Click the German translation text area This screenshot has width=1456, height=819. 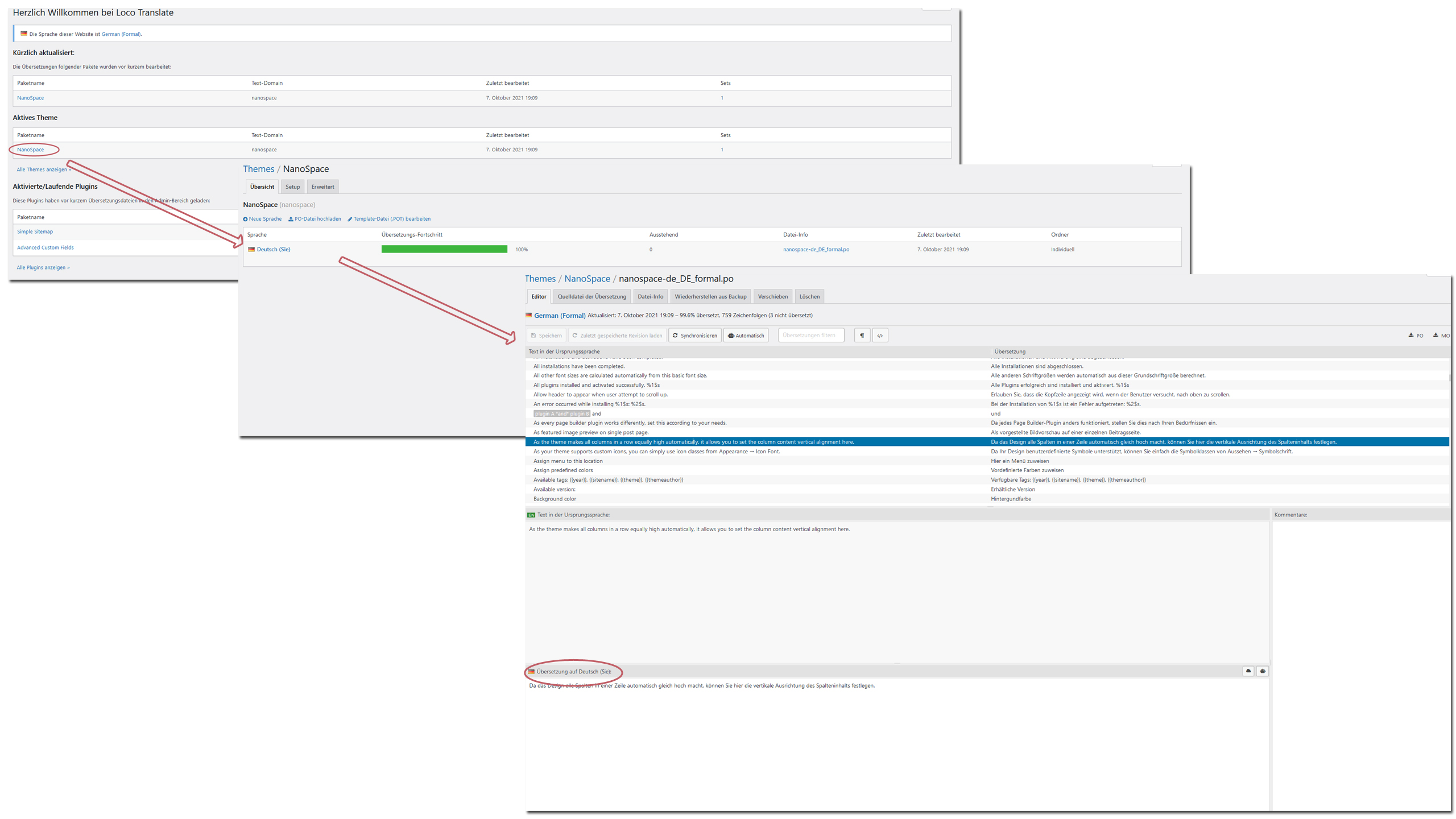[x=897, y=744]
